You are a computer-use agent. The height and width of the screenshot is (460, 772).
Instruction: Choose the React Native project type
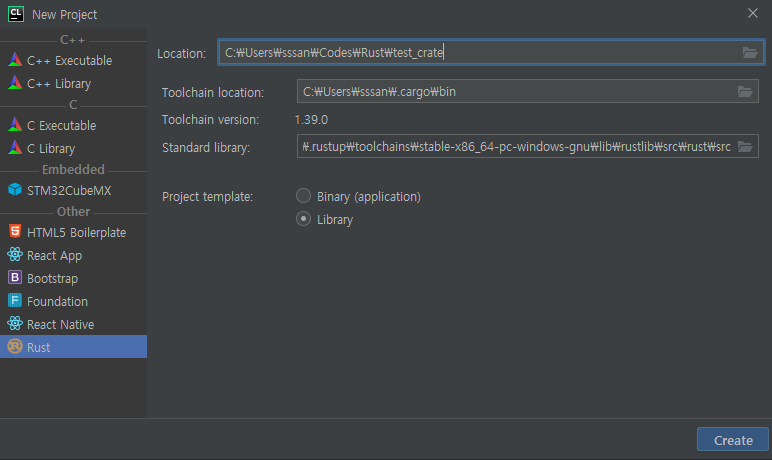[61, 324]
